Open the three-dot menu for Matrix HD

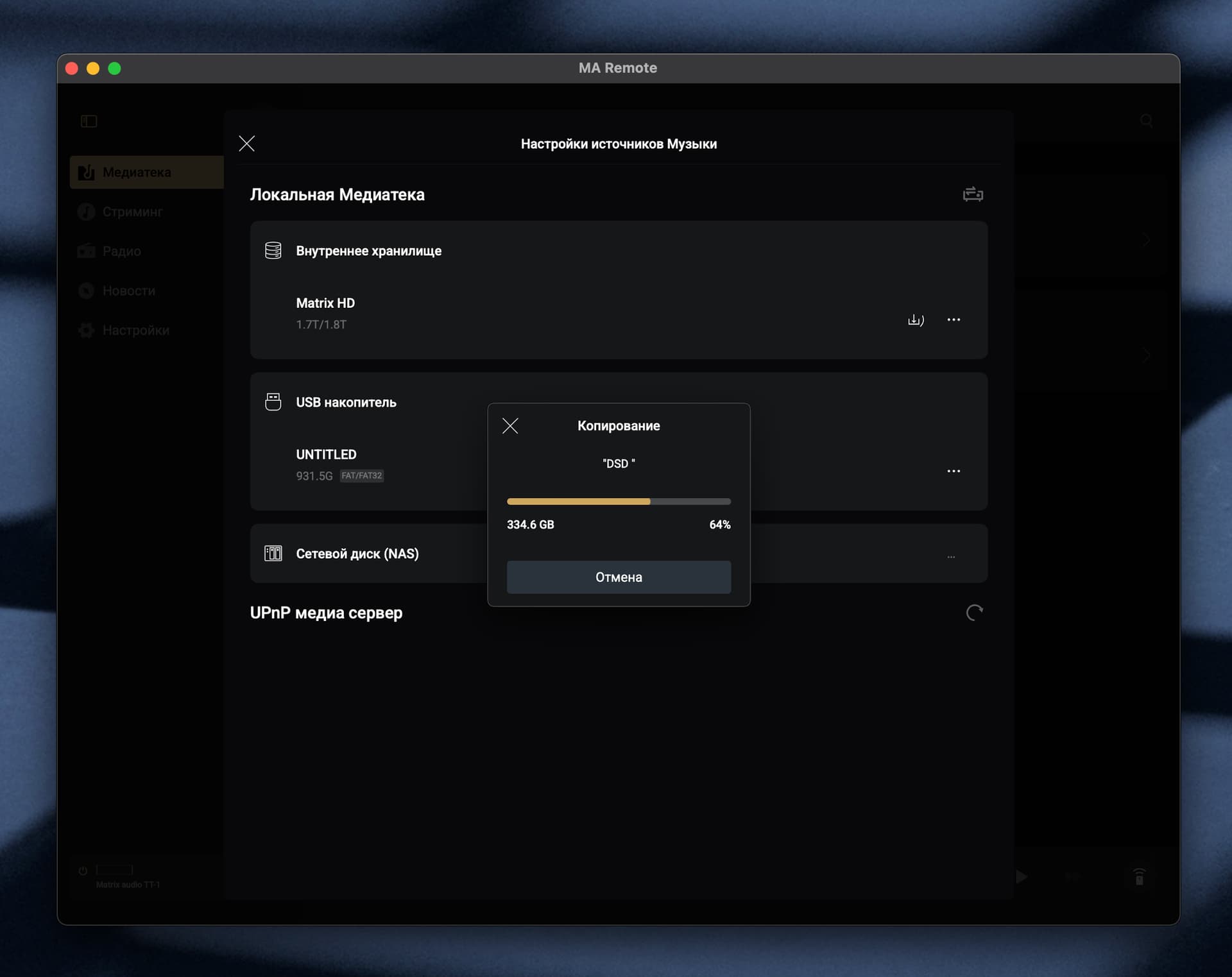click(954, 319)
